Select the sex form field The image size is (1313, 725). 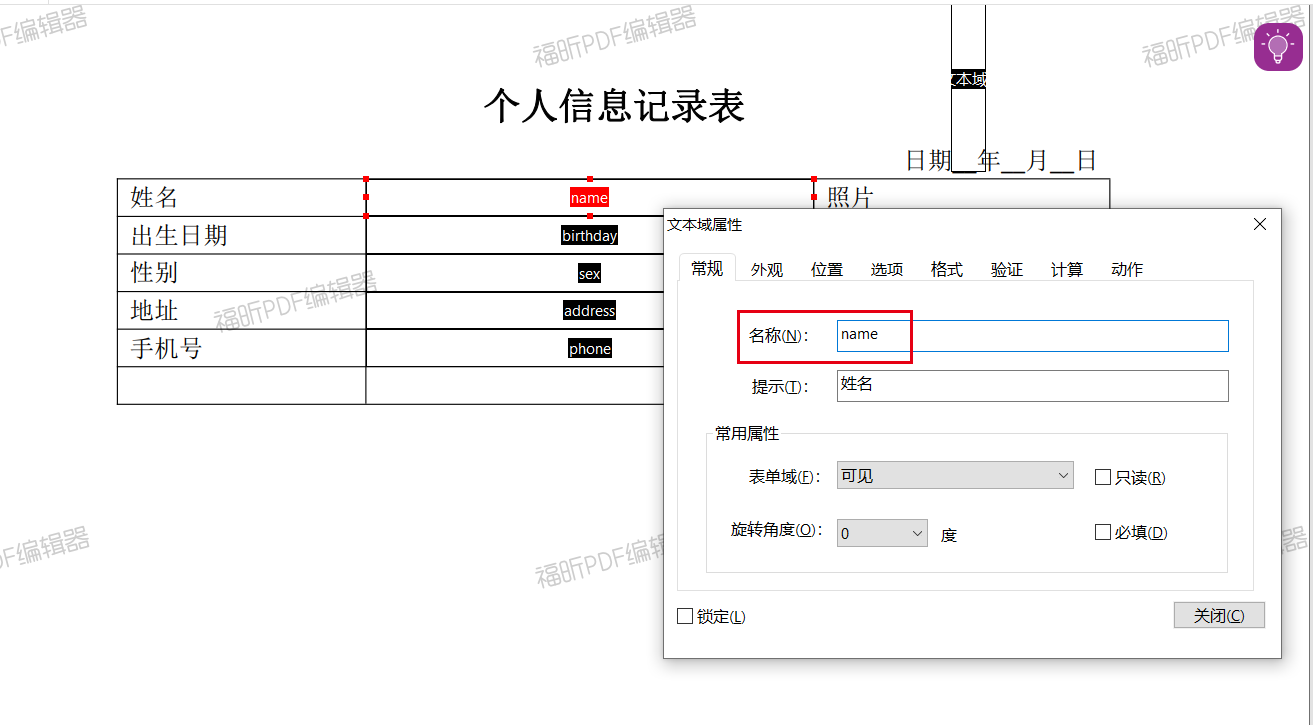[589, 273]
